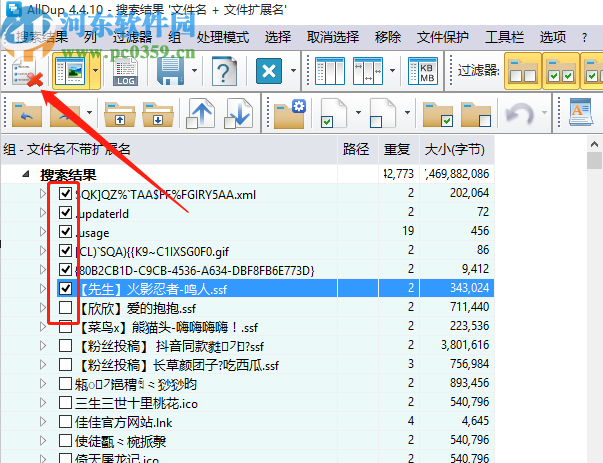The image size is (603, 463).
Task: Check the 三生三世十里桃花.ico checkbox
Action: [x=65, y=403]
